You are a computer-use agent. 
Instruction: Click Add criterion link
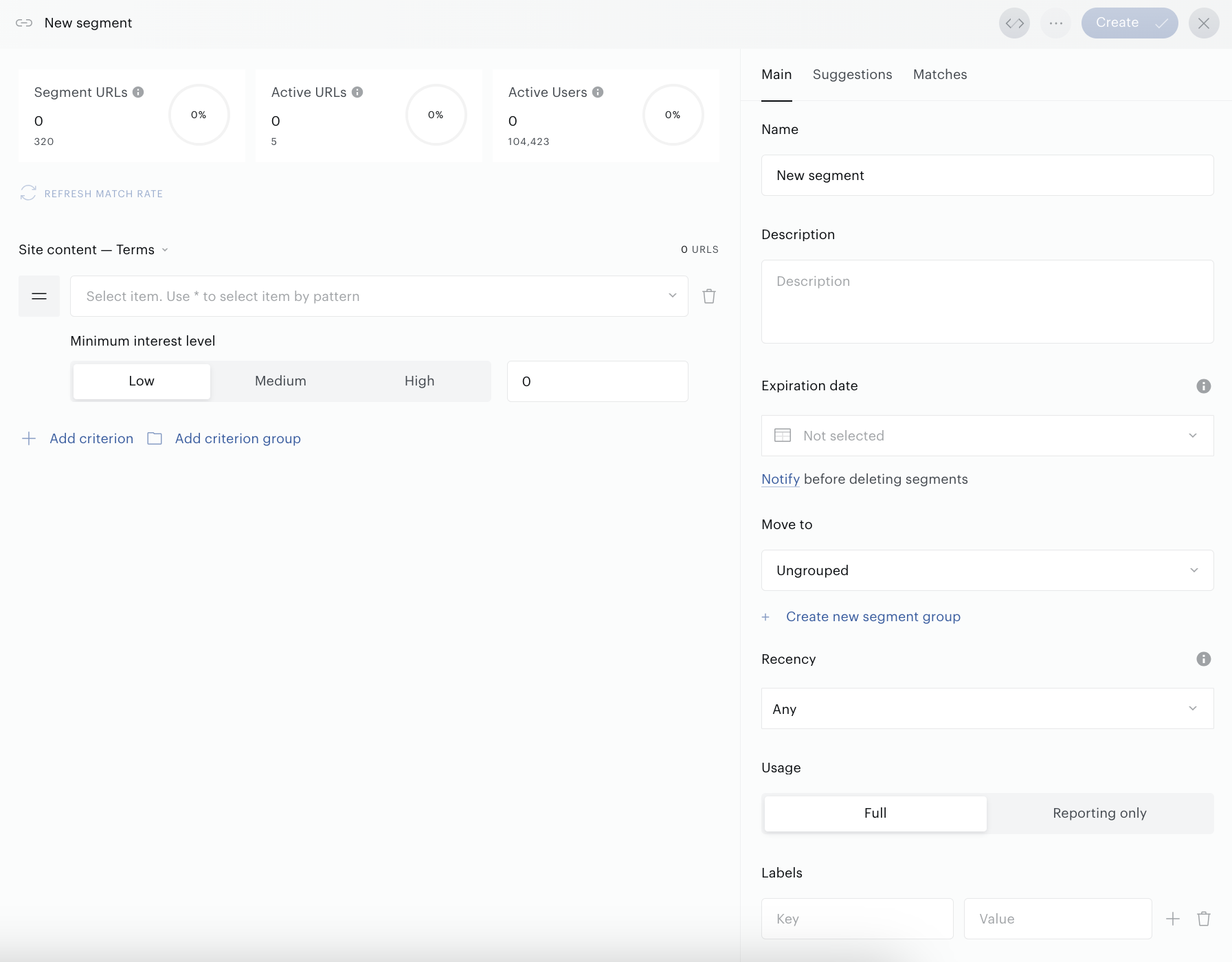point(91,438)
